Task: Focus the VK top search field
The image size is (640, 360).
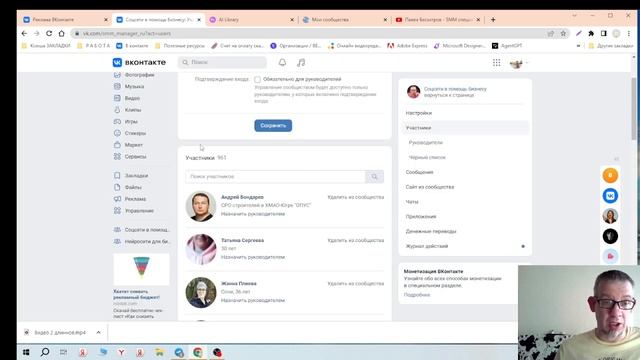Action: coord(222,62)
